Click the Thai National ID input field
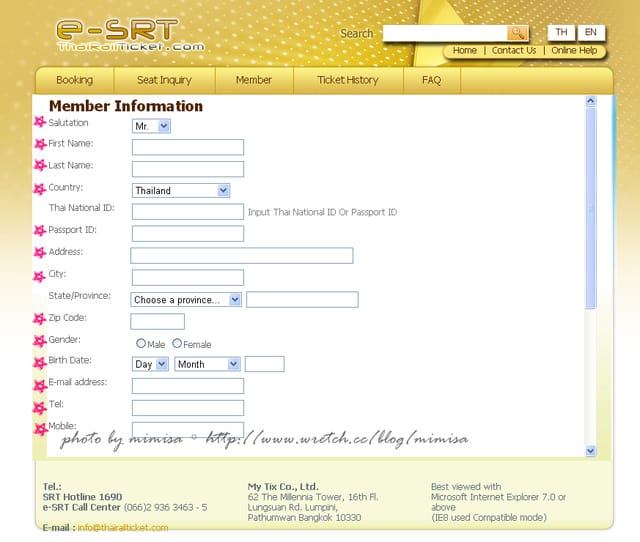The image size is (640, 542). coord(188,212)
